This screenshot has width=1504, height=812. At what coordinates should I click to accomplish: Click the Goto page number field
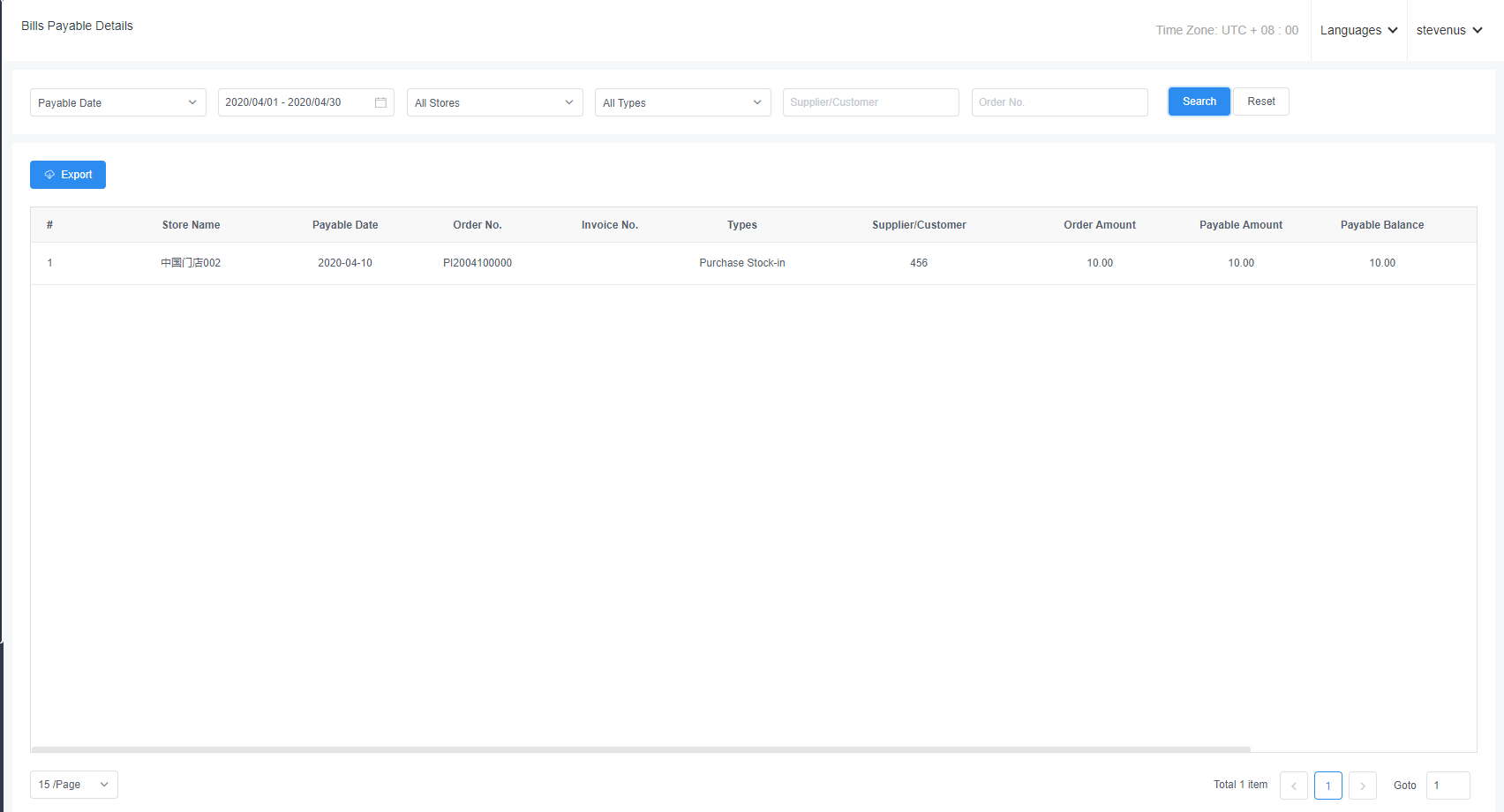[1448, 786]
